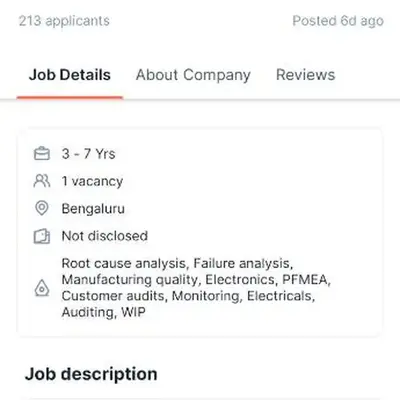Click the location pin icon
Image resolution: width=400 pixels, height=400 pixels.
click(x=42, y=209)
